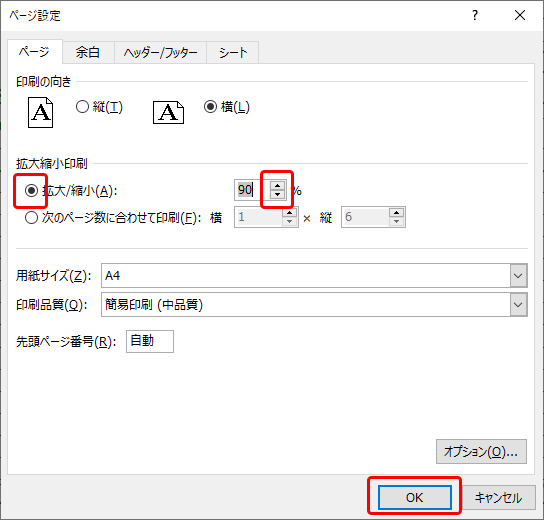This screenshot has height=520, width=544.
Task: Increase the 縦 pages tall spinner
Action: [396, 212]
